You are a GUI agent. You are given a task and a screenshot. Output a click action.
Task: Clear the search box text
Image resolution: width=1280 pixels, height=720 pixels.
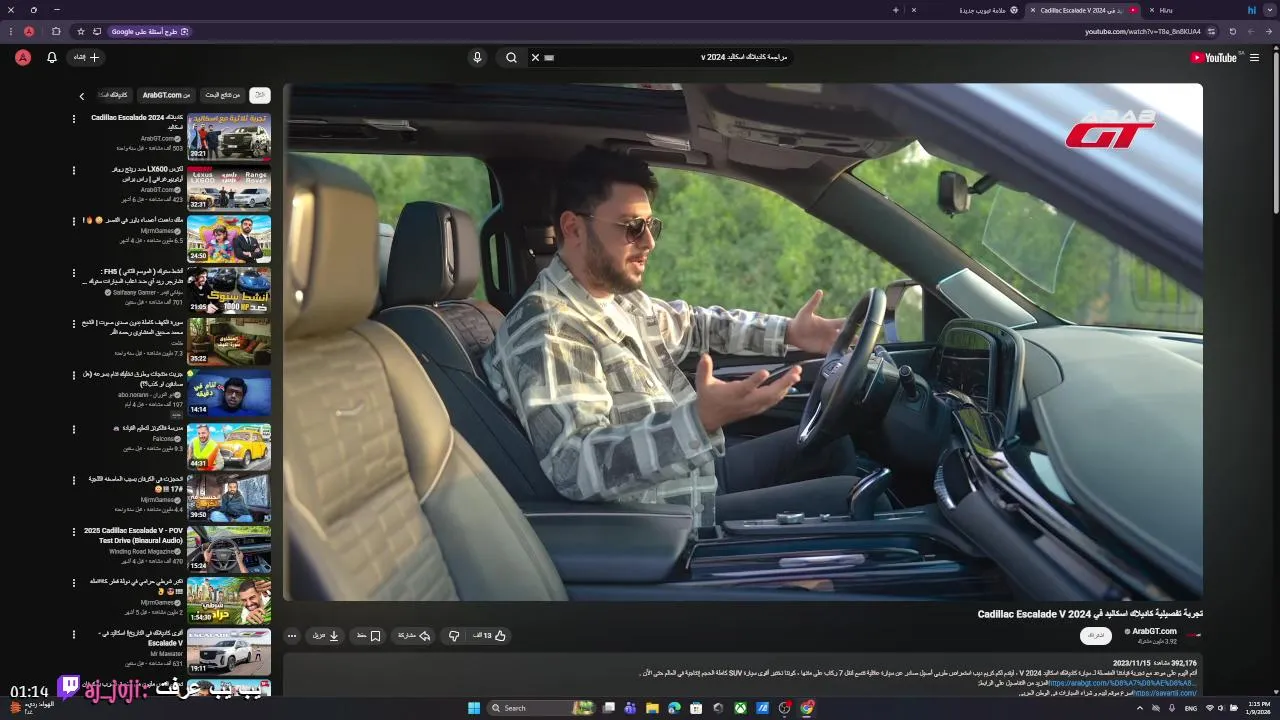coord(535,58)
